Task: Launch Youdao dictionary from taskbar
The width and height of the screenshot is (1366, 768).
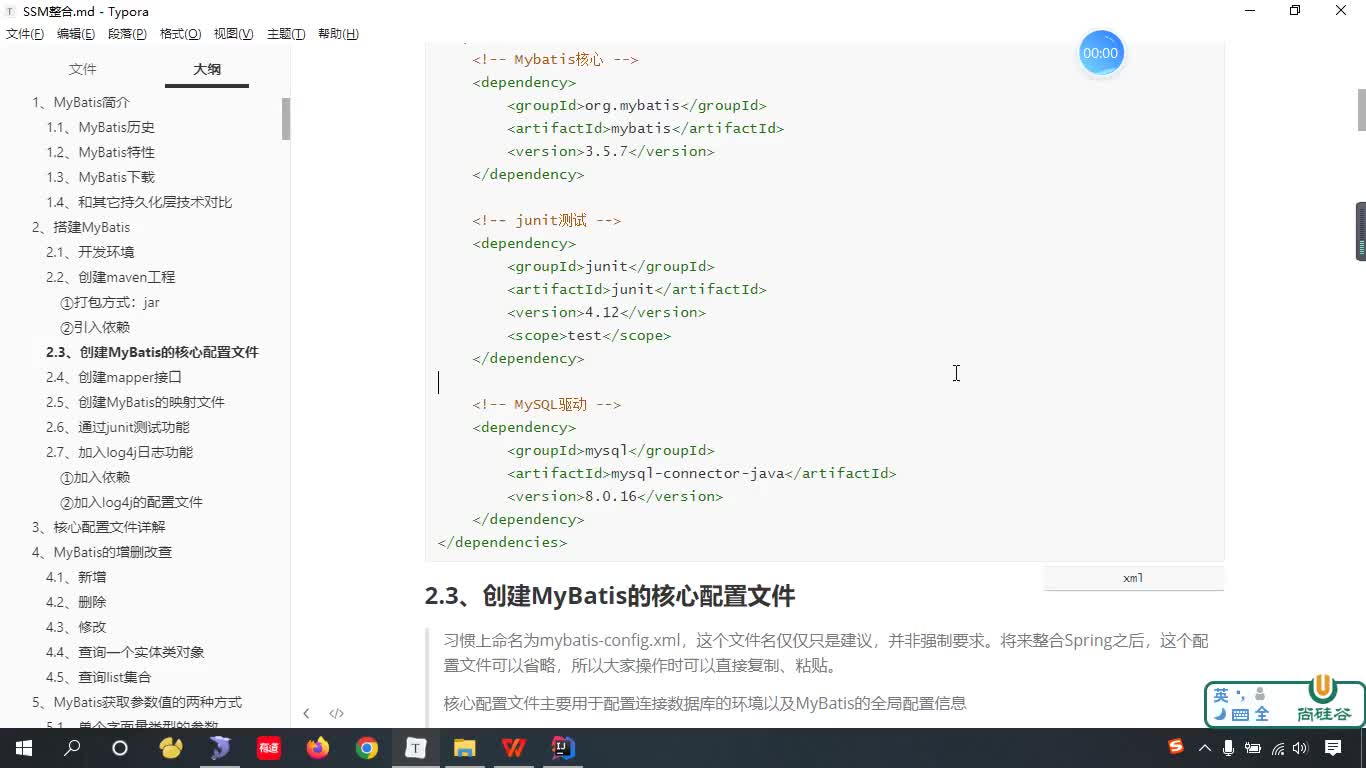Action: (269, 748)
